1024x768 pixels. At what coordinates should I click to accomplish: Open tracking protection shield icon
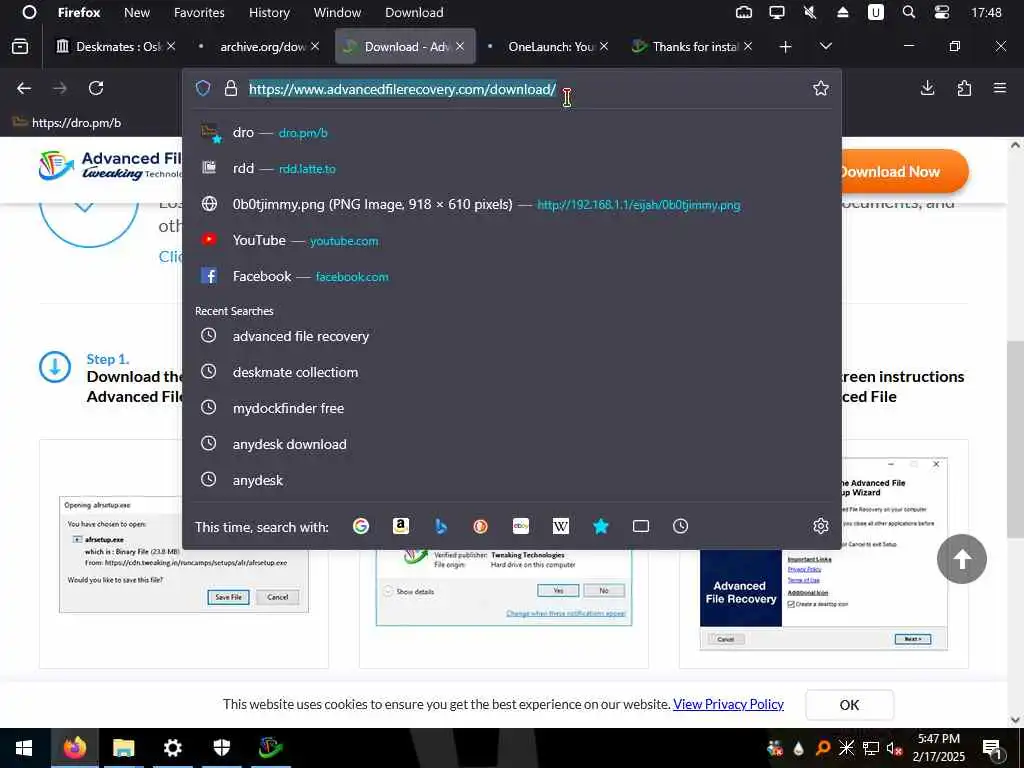pyautogui.click(x=203, y=88)
